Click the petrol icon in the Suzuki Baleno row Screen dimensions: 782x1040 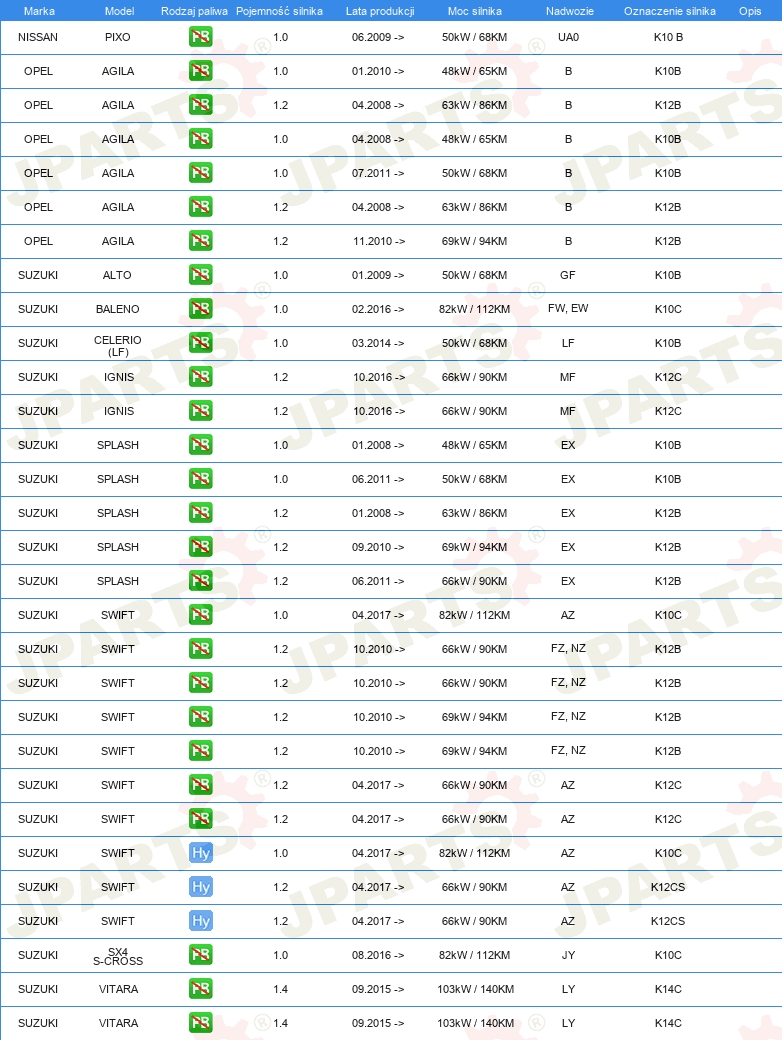[200, 309]
